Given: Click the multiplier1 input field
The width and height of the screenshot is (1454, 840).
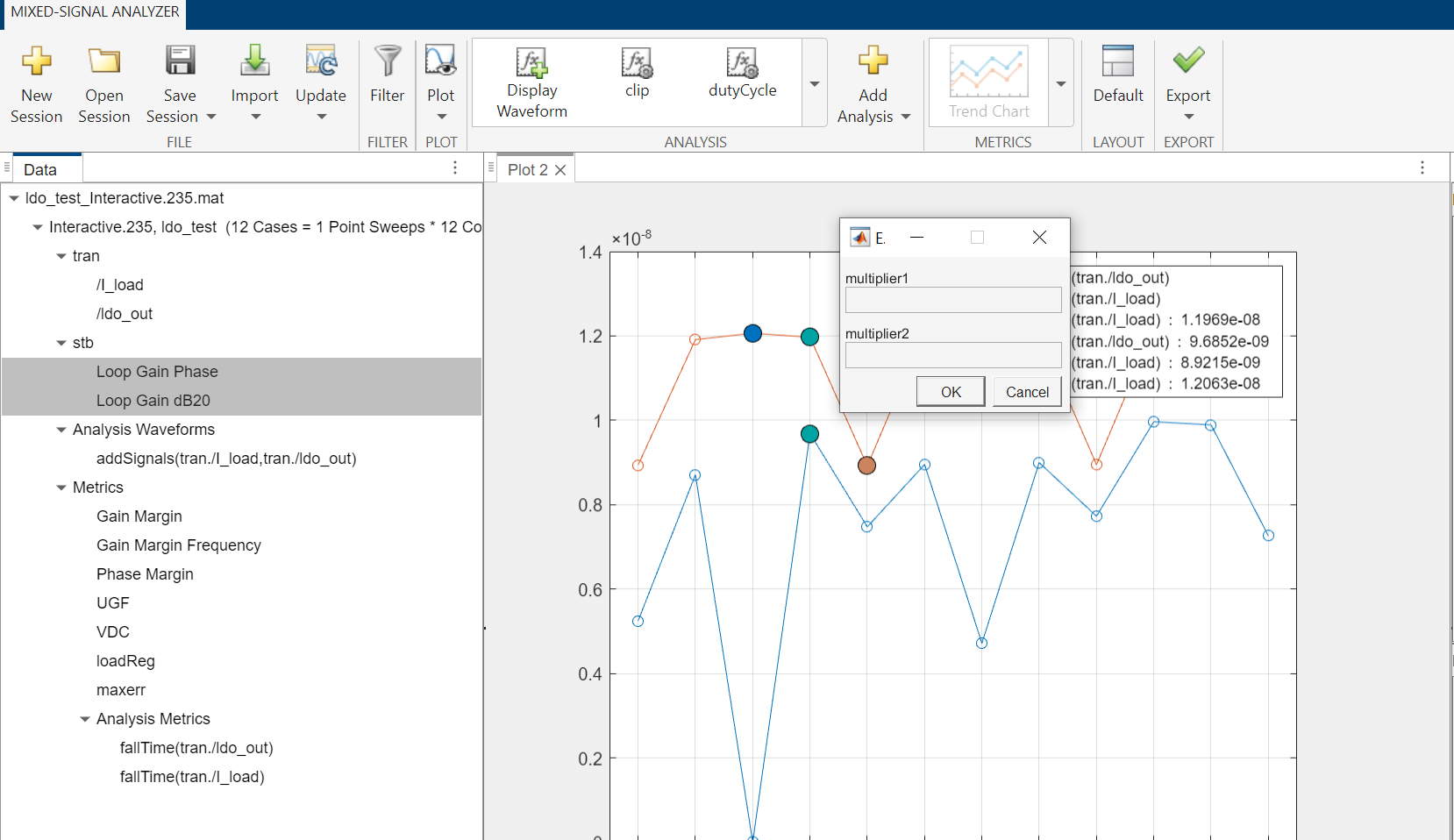Looking at the screenshot, I should tap(952, 300).
